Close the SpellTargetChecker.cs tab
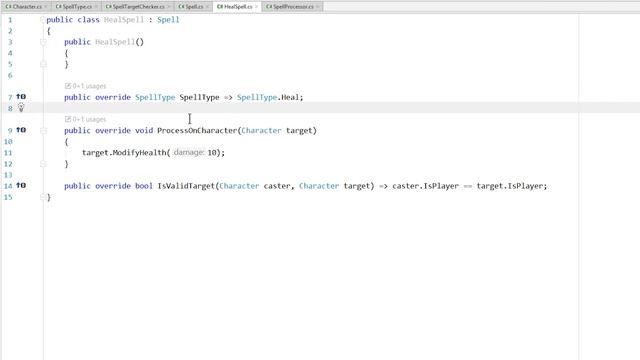 click(x=168, y=7)
